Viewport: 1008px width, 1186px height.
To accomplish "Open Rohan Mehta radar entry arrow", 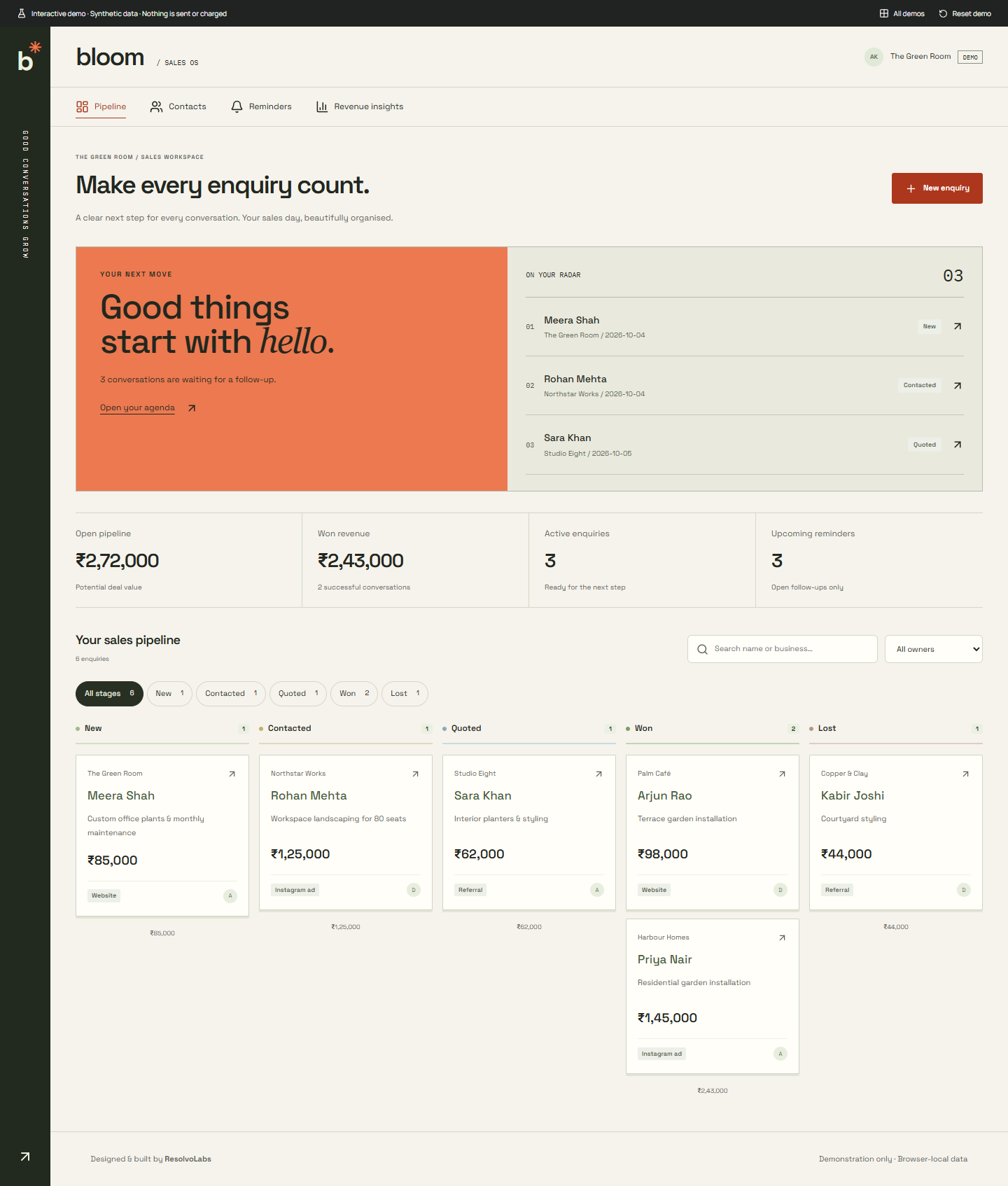I will point(958,386).
